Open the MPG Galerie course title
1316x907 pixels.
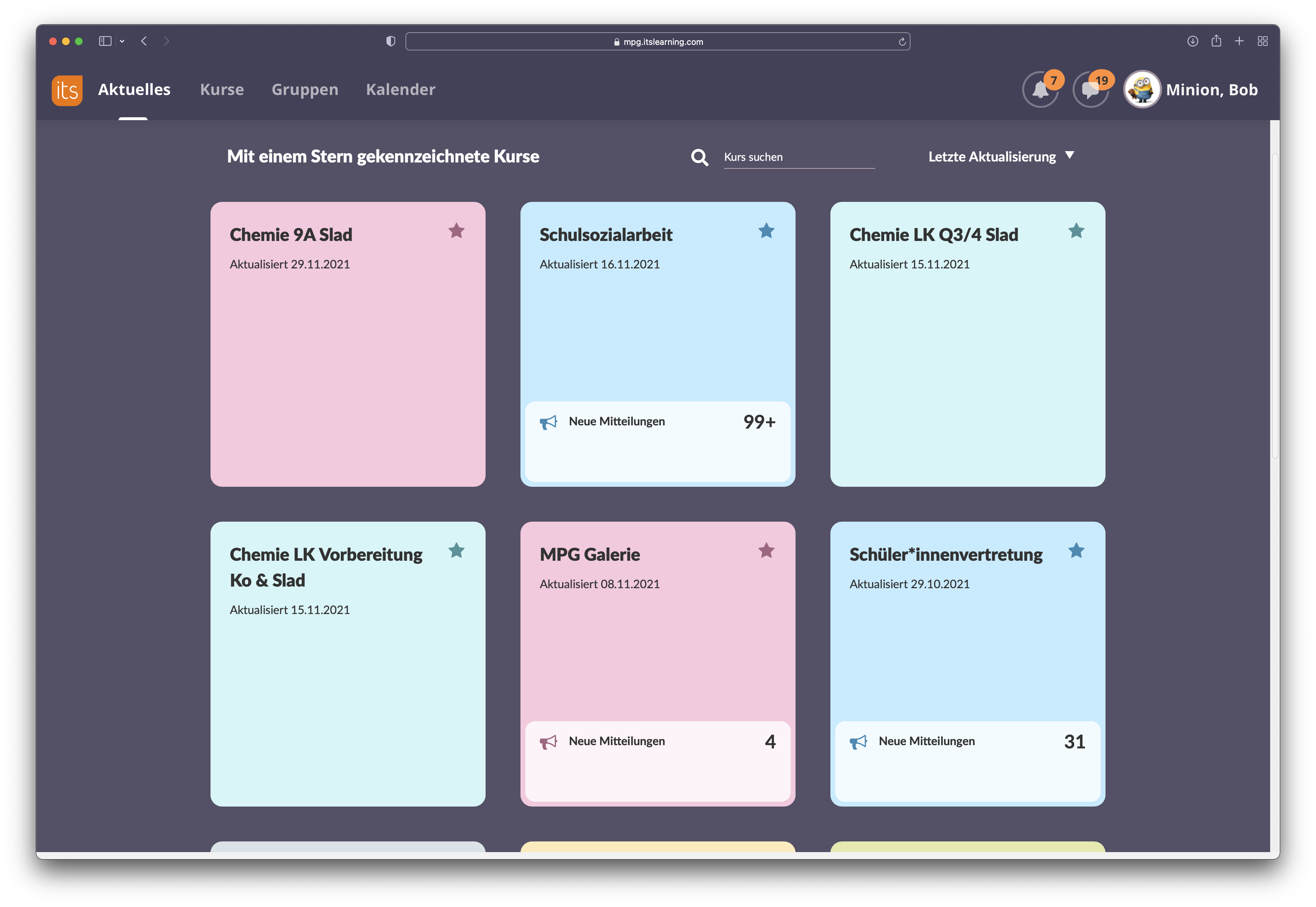click(x=590, y=555)
